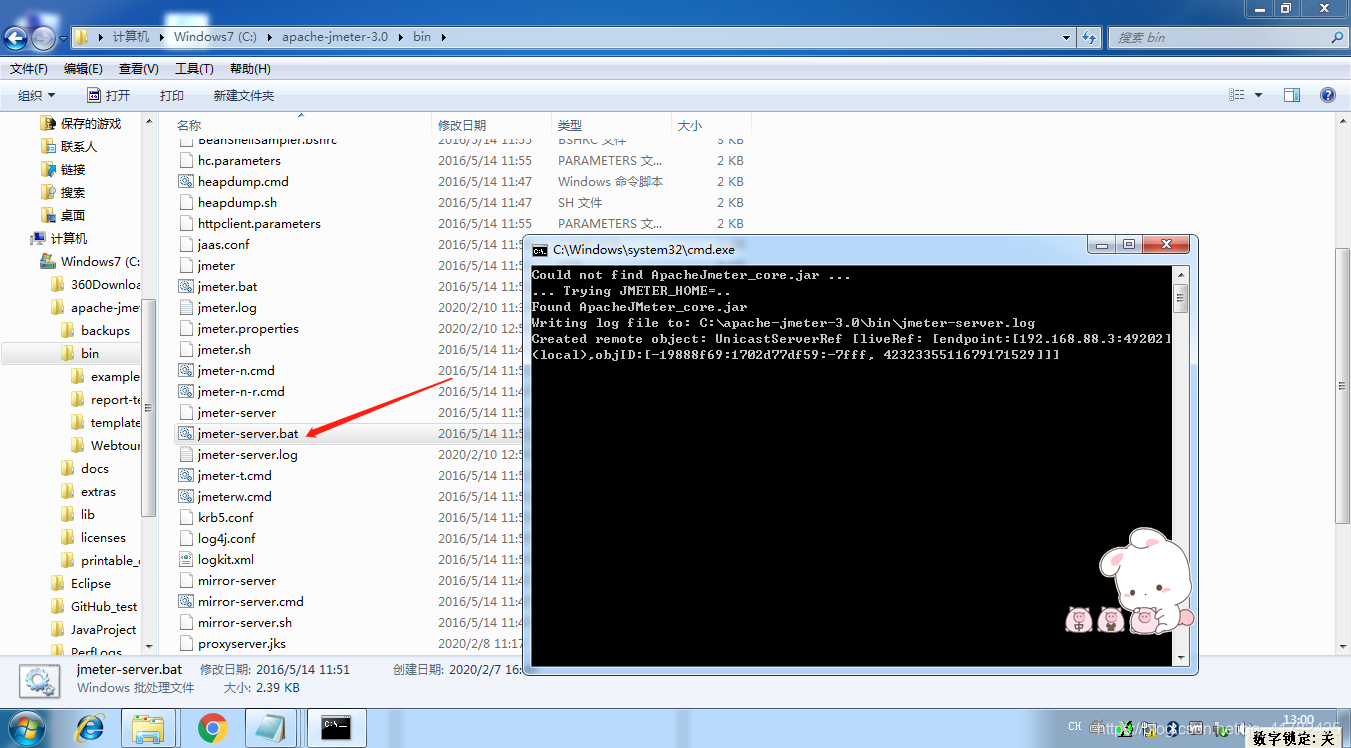This screenshot has width=1351, height=748.
Task: Click in the 搜索 bin search field
Action: tap(1219, 37)
